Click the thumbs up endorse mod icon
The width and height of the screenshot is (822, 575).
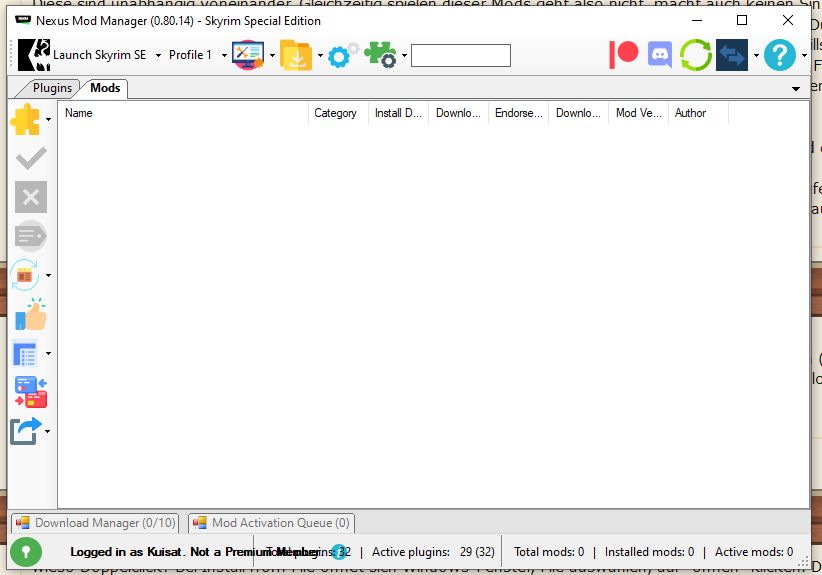(30, 314)
